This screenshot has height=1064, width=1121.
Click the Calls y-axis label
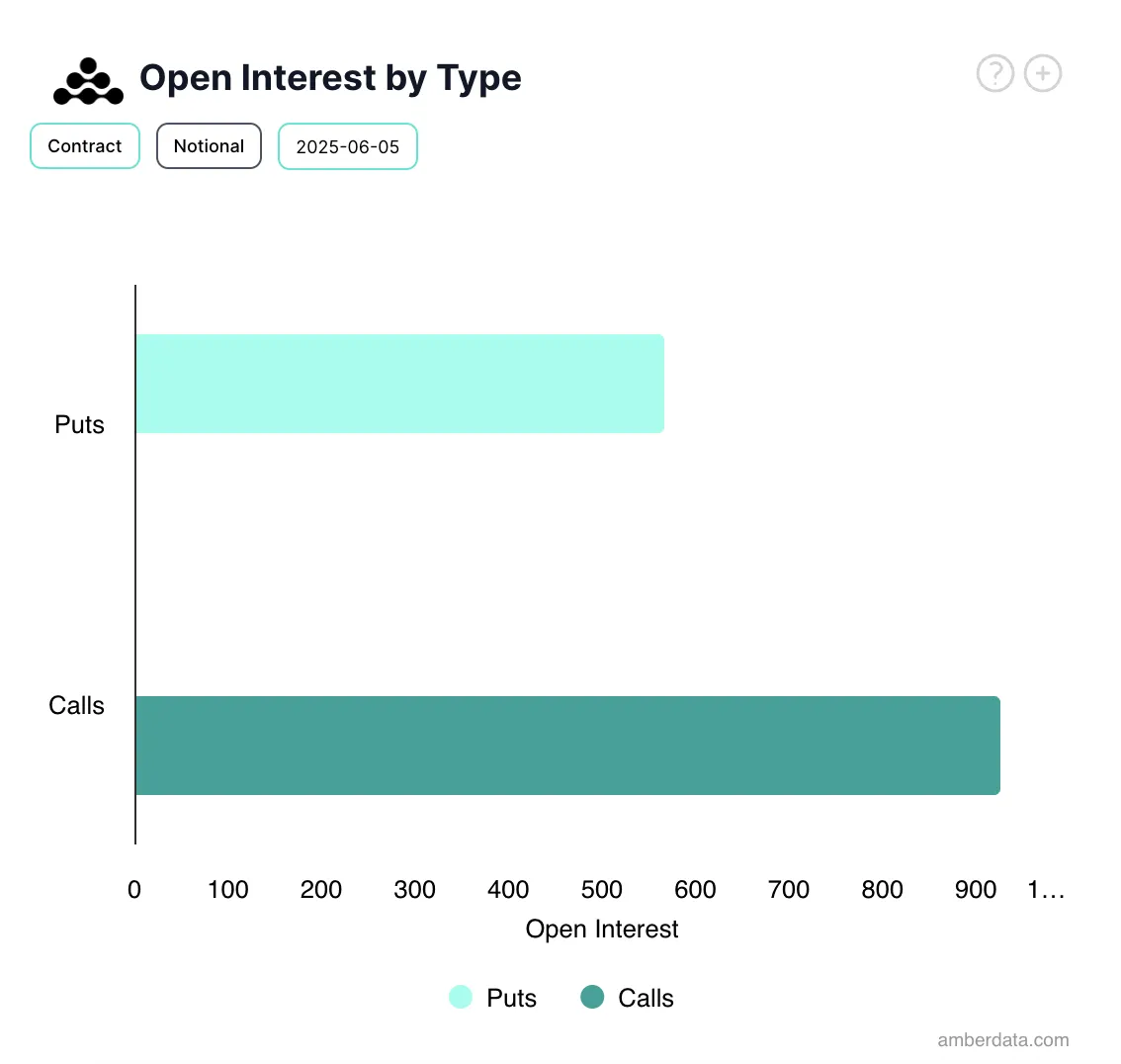tap(77, 705)
